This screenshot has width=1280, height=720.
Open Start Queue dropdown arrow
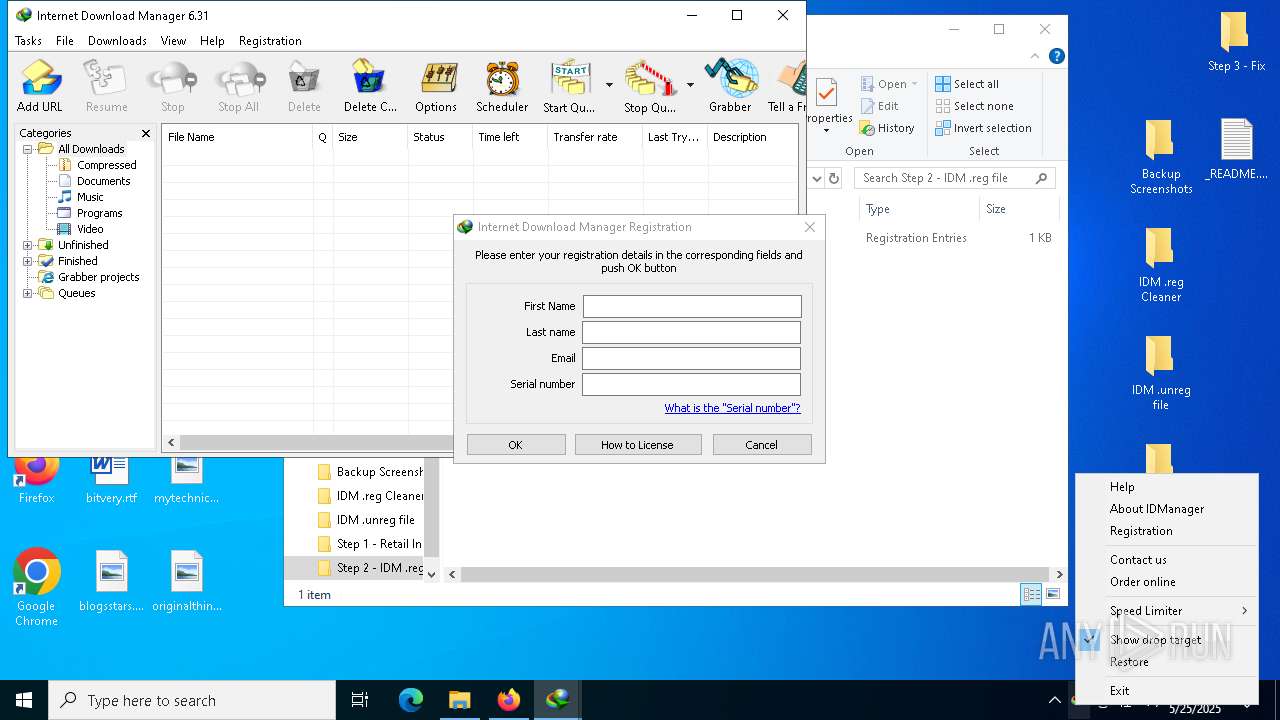(x=609, y=85)
